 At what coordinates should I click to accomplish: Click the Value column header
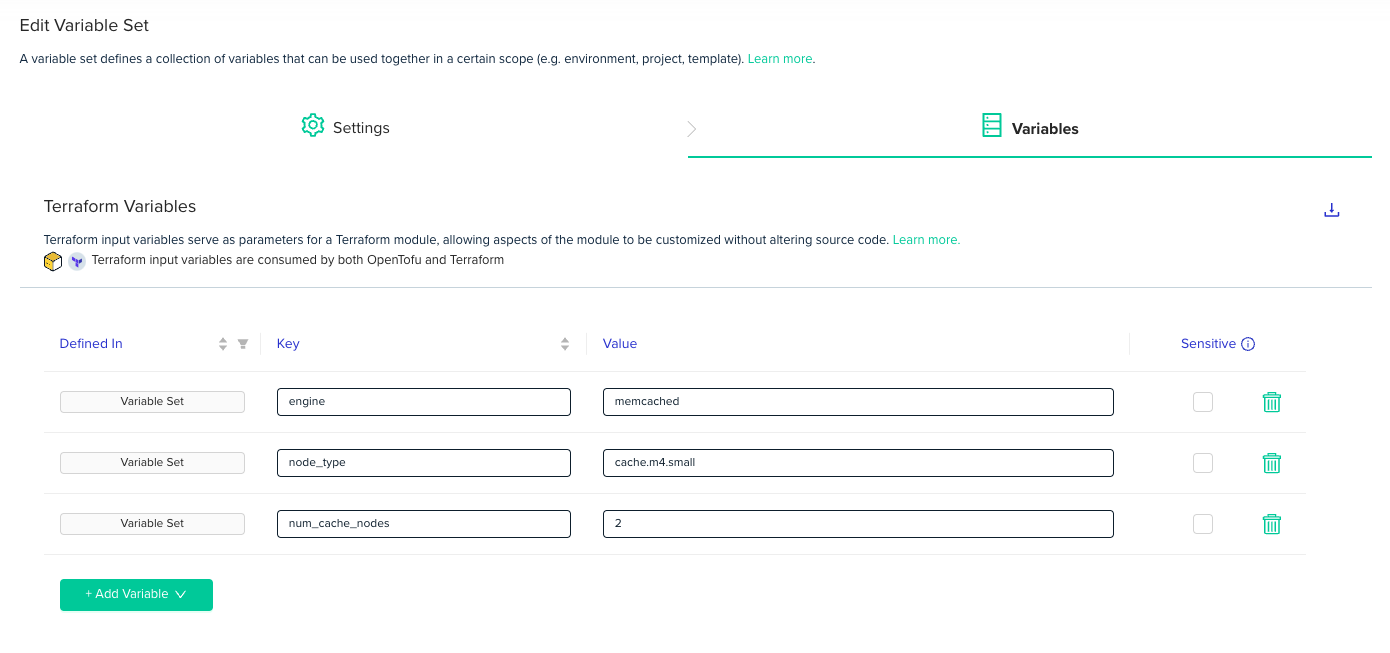tap(620, 344)
